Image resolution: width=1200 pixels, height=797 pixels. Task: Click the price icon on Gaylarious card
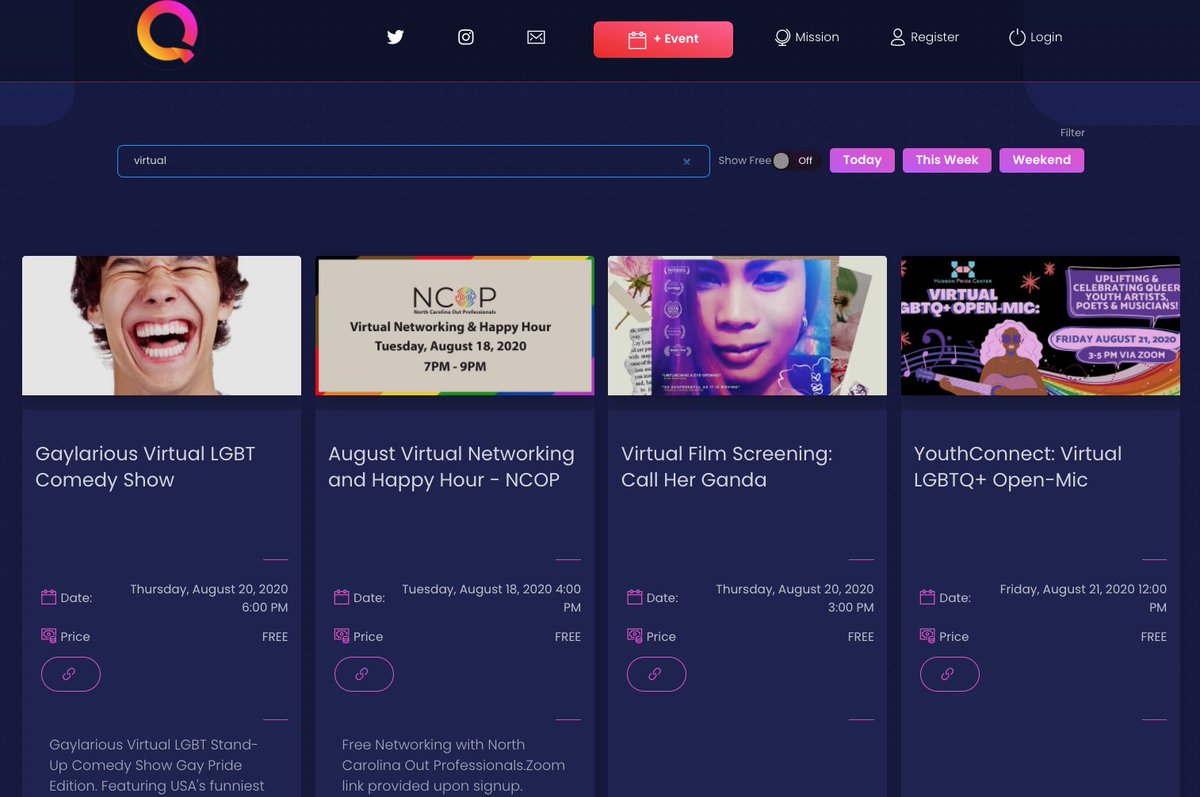(49, 636)
